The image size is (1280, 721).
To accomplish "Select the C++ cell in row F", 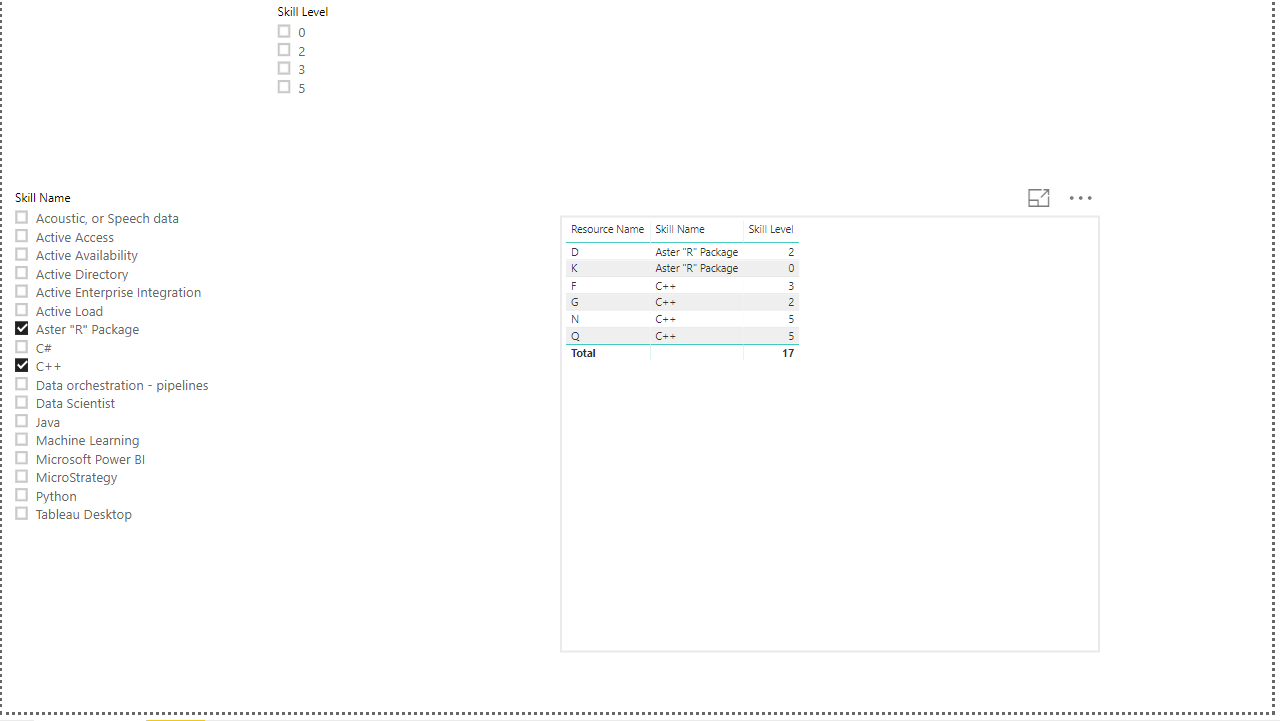I will coord(666,286).
